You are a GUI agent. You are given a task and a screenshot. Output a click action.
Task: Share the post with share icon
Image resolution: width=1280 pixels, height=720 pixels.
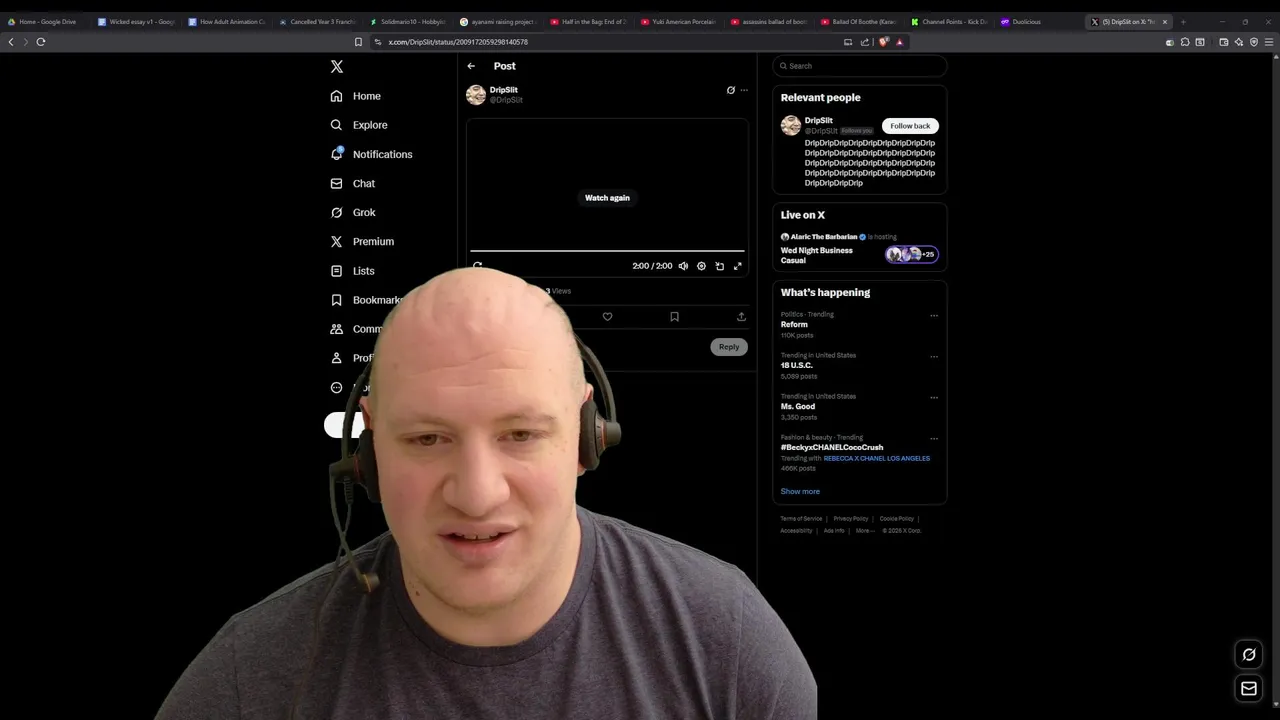pyautogui.click(x=741, y=317)
